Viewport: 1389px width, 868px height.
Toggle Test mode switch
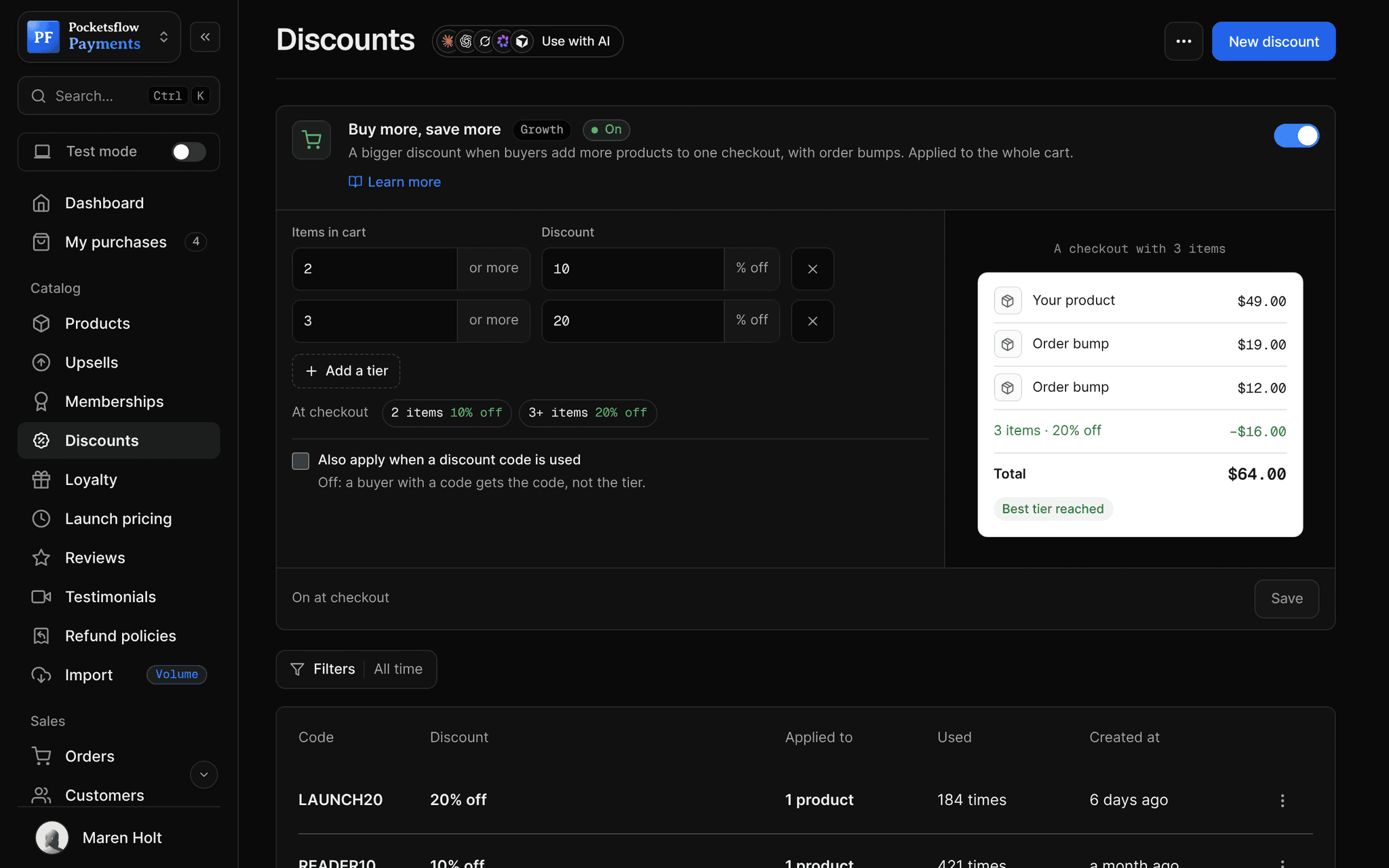point(188,152)
